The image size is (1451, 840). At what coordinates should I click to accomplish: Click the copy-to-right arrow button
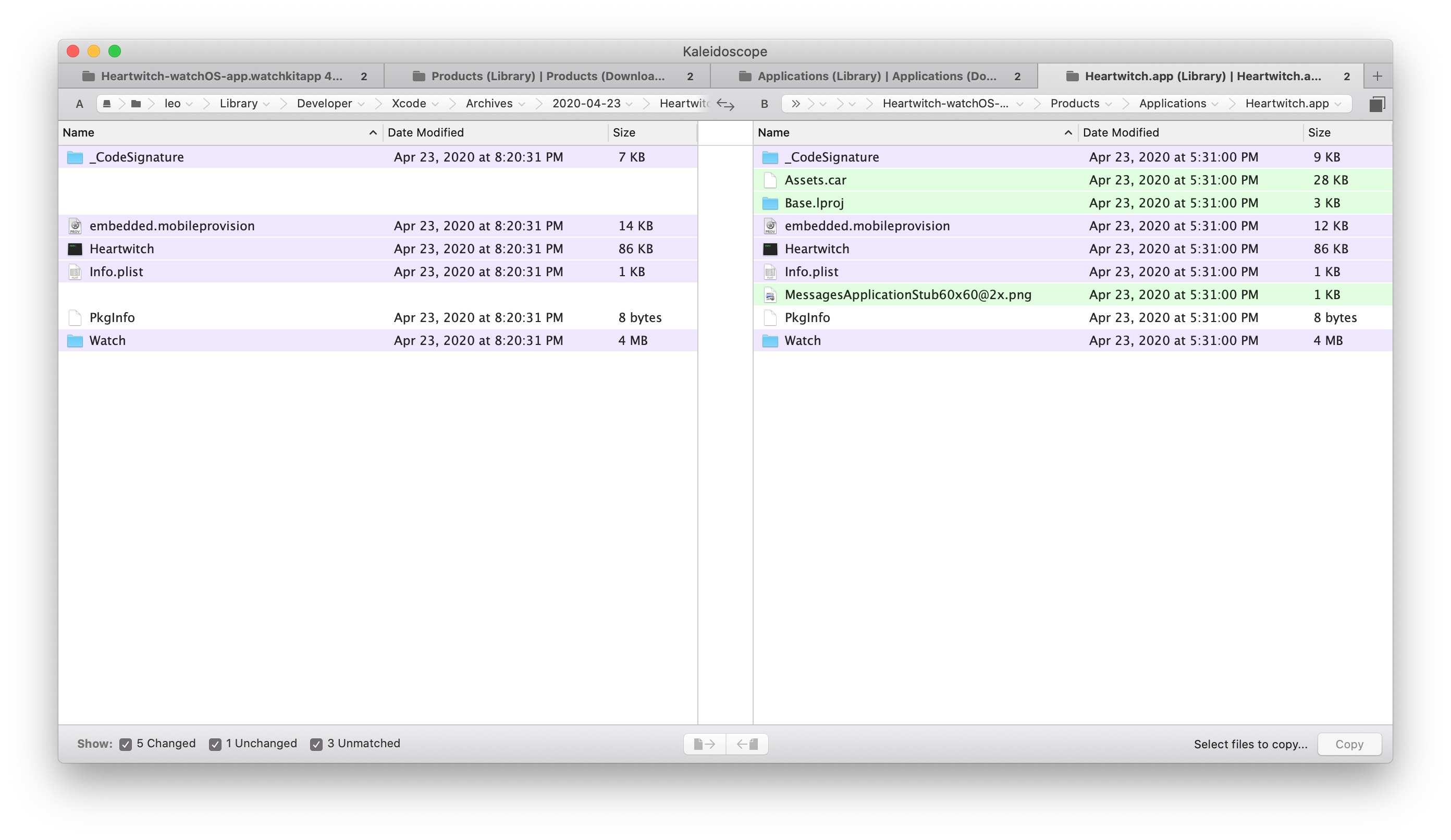tap(704, 744)
